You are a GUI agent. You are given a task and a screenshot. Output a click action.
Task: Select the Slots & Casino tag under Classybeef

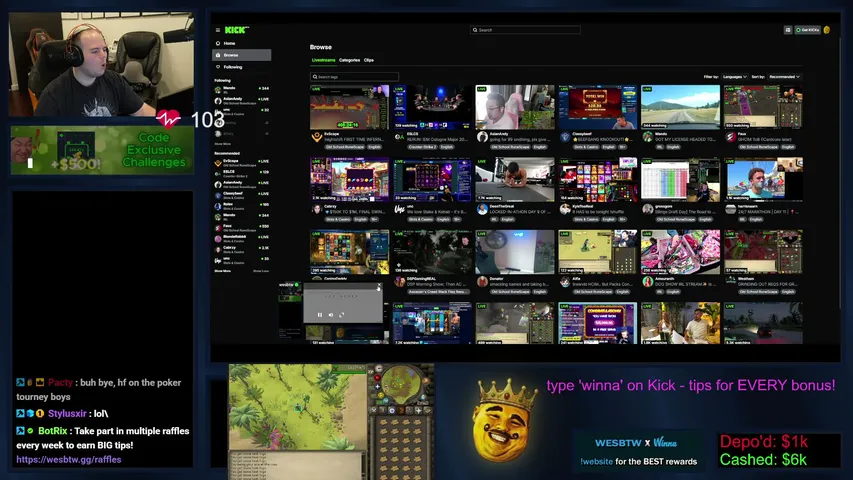[x=586, y=147]
